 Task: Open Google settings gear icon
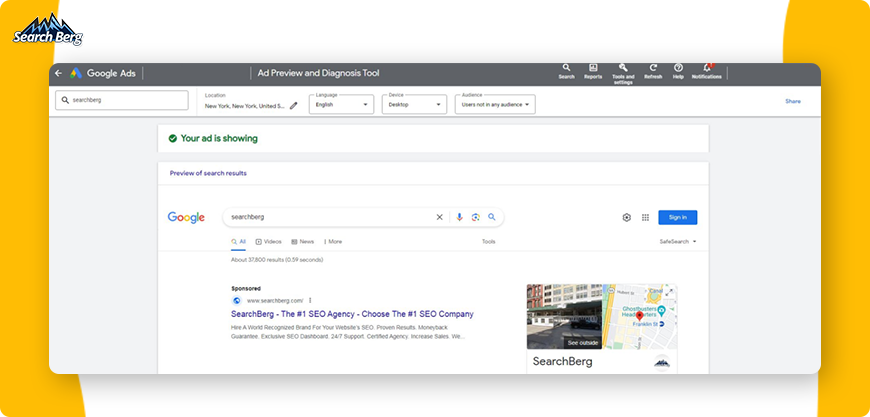(627, 217)
